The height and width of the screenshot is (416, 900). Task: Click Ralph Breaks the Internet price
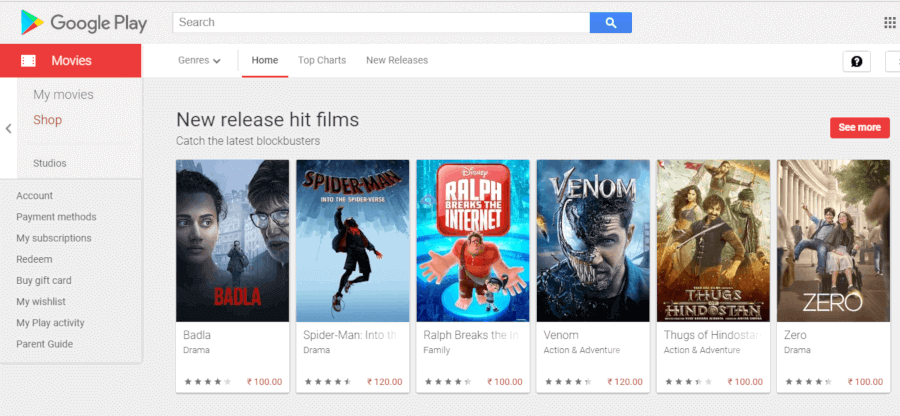click(505, 382)
